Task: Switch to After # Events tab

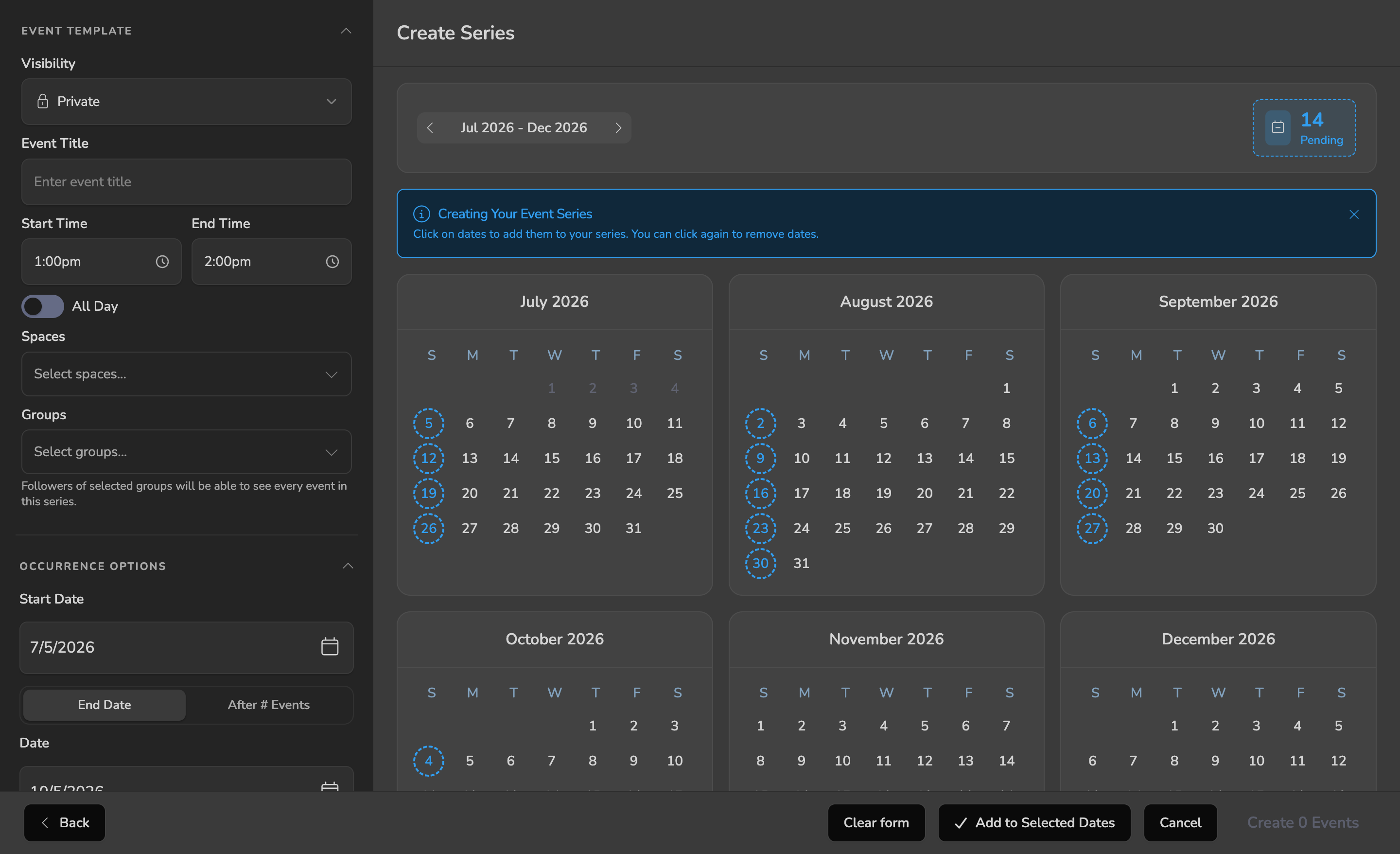Action: [269, 705]
